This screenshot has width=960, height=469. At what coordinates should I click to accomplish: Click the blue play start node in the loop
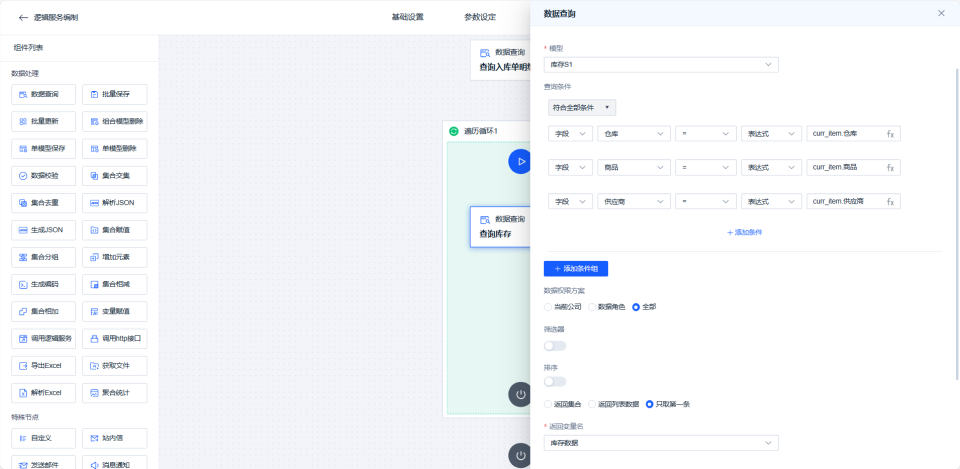pos(520,162)
